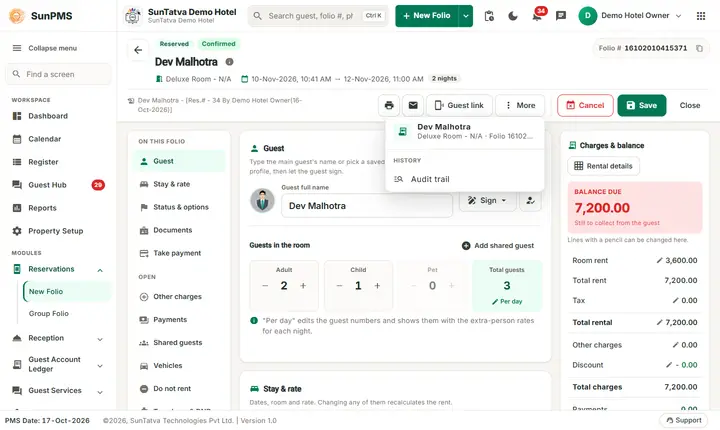Click Per day edit link
Viewport: 720px width, 430px height.
pyautogui.click(x=507, y=302)
